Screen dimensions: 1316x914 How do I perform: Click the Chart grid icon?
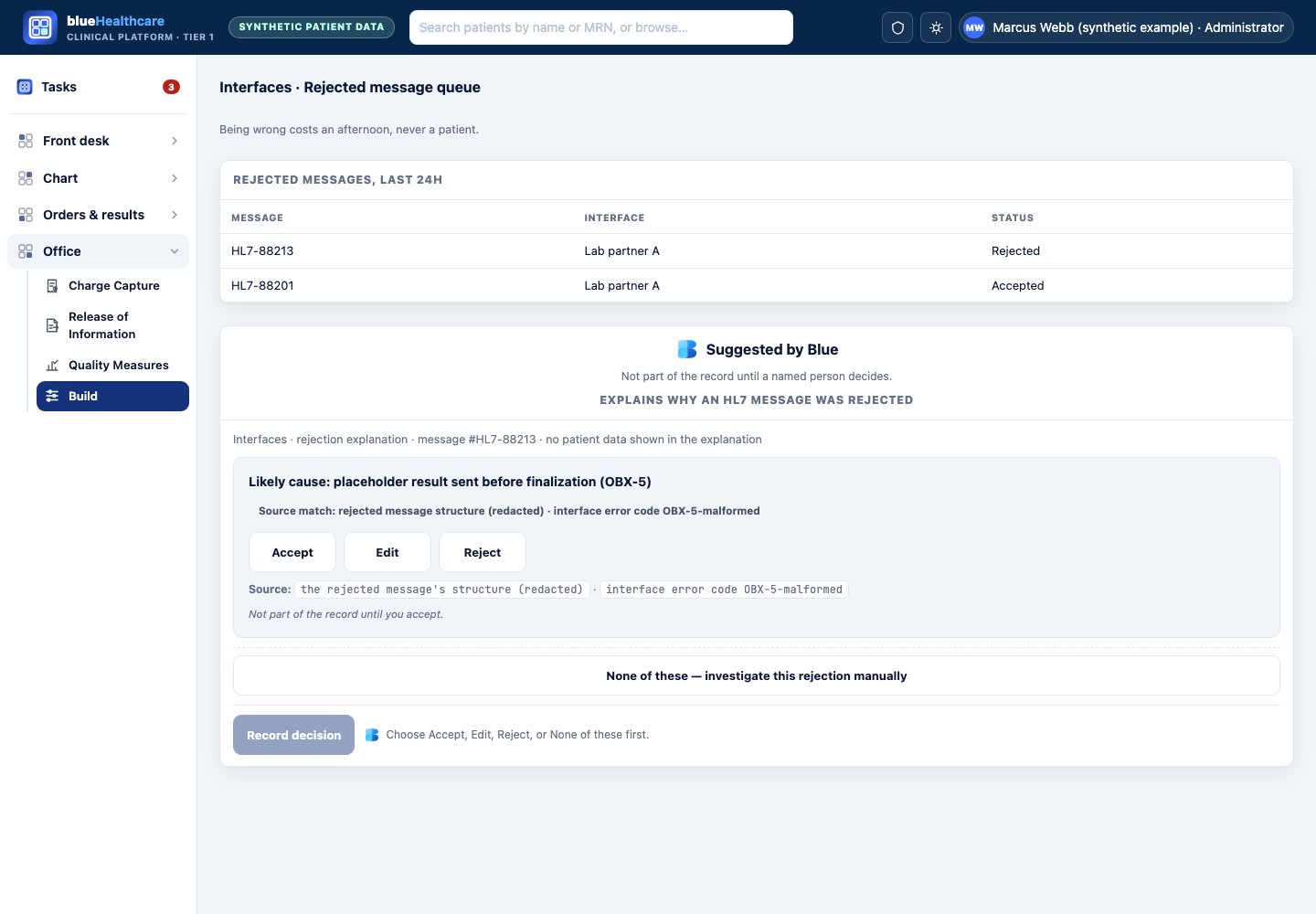26,178
